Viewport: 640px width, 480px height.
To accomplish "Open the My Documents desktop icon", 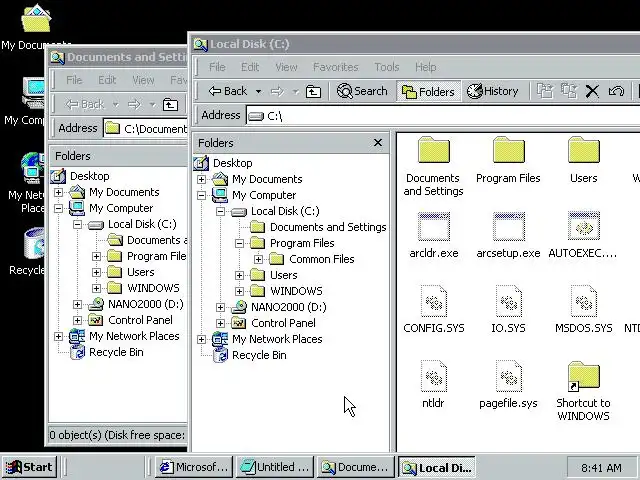I will tap(36, 18).
